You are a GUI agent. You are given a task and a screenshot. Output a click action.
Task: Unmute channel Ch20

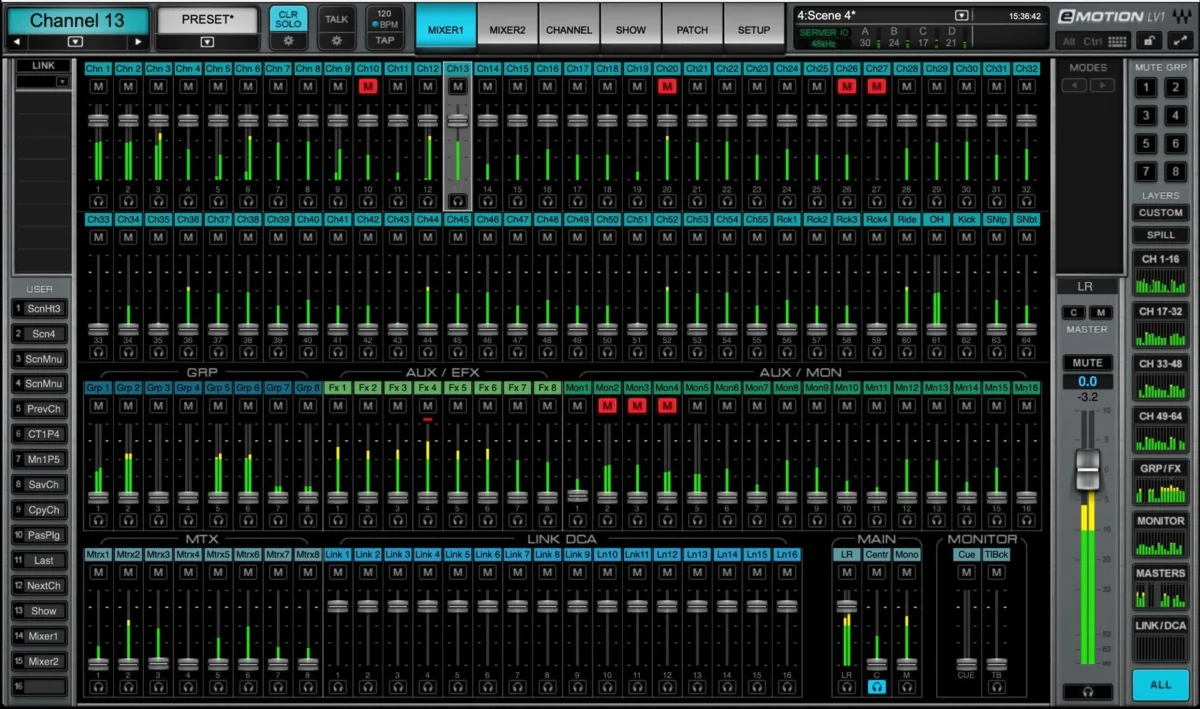coord(667,87)
